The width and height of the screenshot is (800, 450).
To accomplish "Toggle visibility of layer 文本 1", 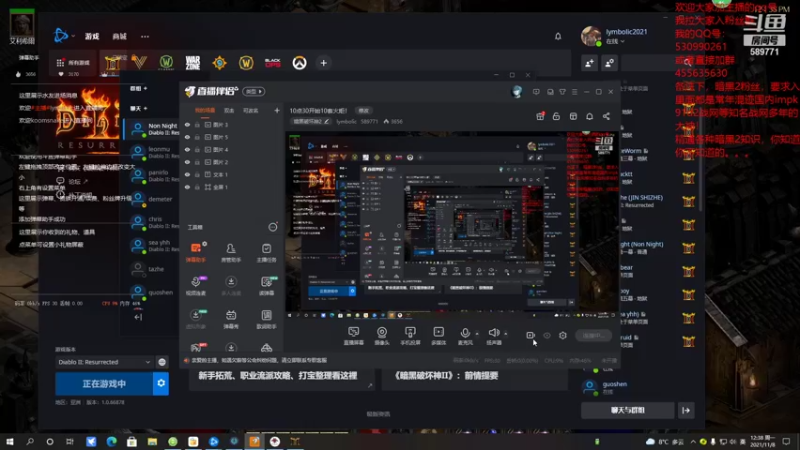I will (x=187, y=174).
